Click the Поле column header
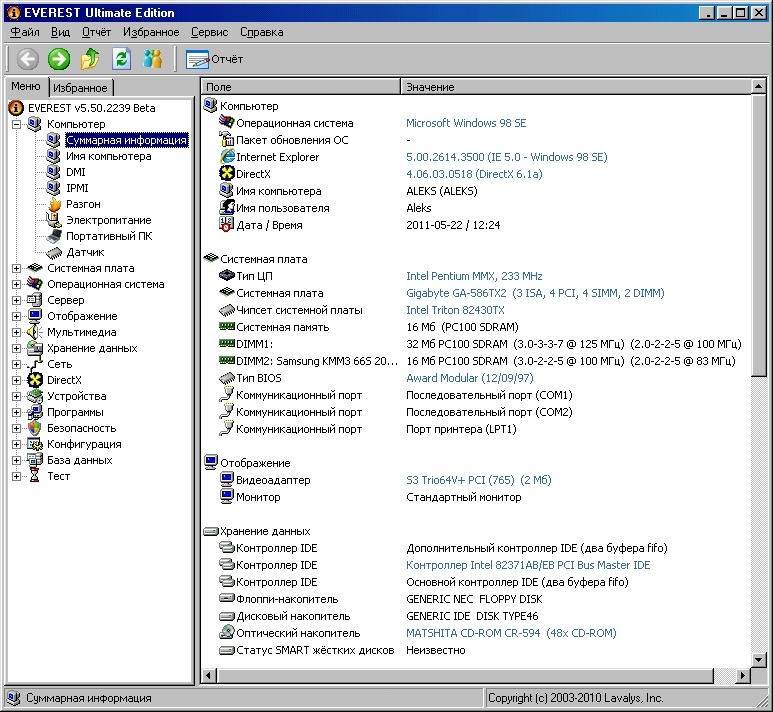Image resolution: width=773 pixels, height=712 pixels. click(301, 87)
